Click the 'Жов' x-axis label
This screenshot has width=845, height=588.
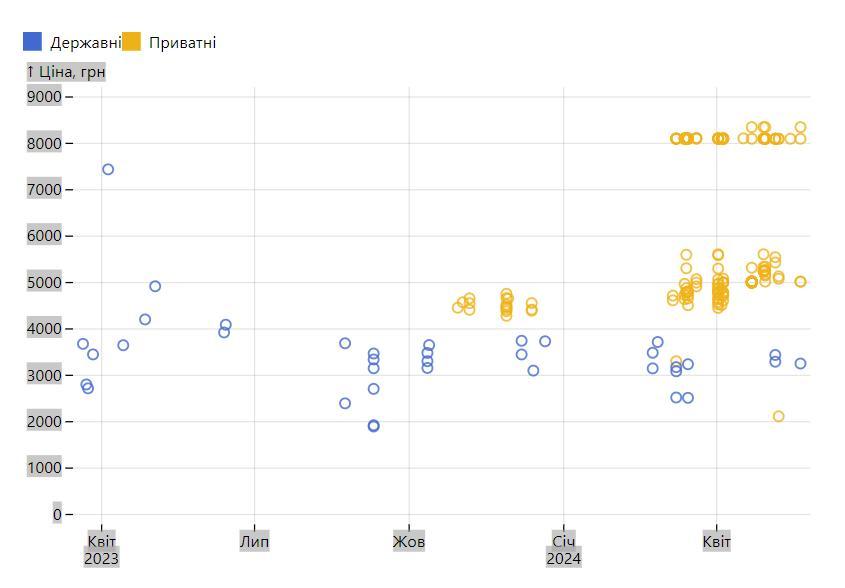pyautogui.click(x=409, y=542)
